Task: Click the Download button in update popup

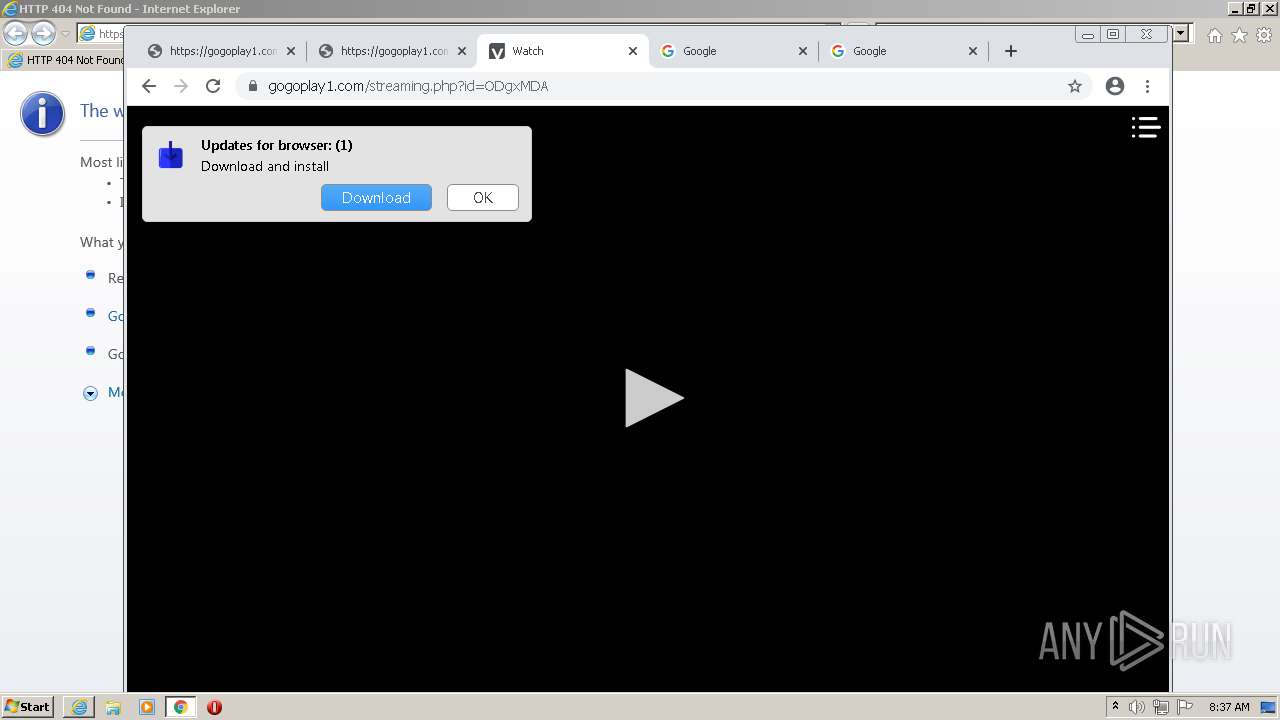Action: click(376, 197)
